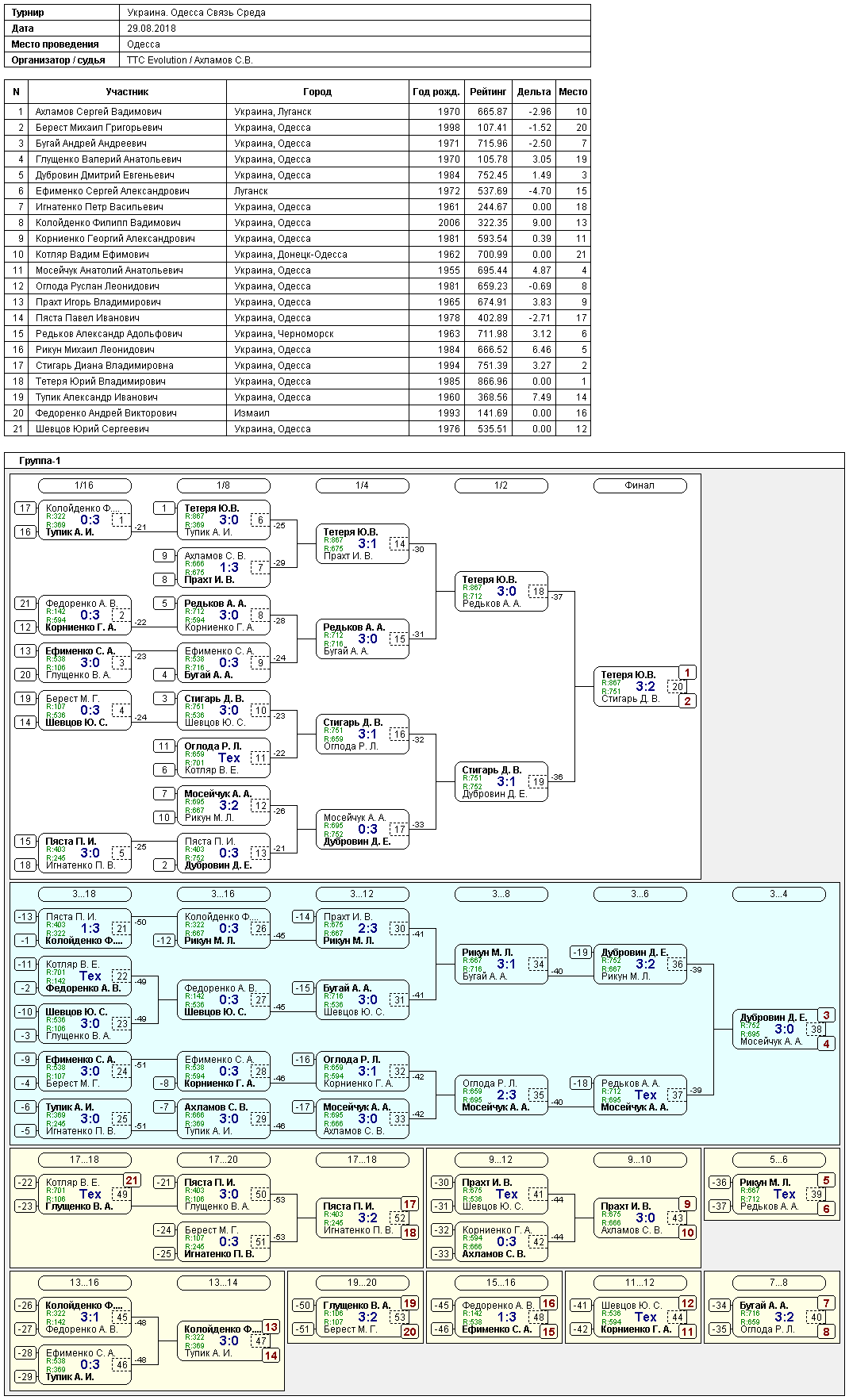This screenshot has height=1400, width=849.
Task: Open quarterfinal Стигарь vs Оглода 3:1
Action: [x=362, y=735]
